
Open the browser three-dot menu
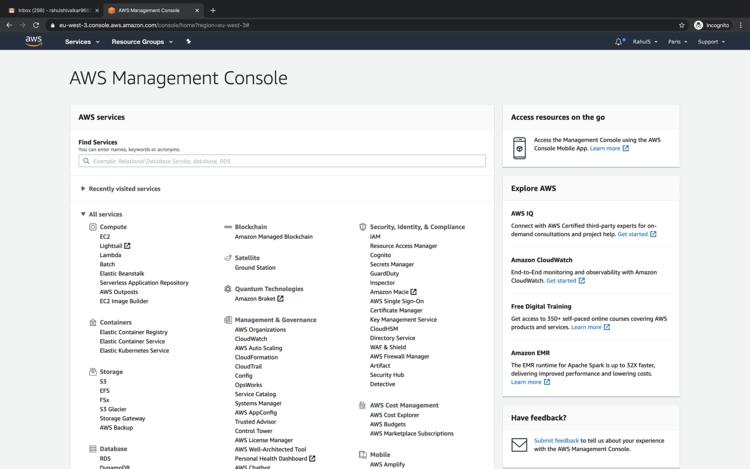click(x=741, y=25)
